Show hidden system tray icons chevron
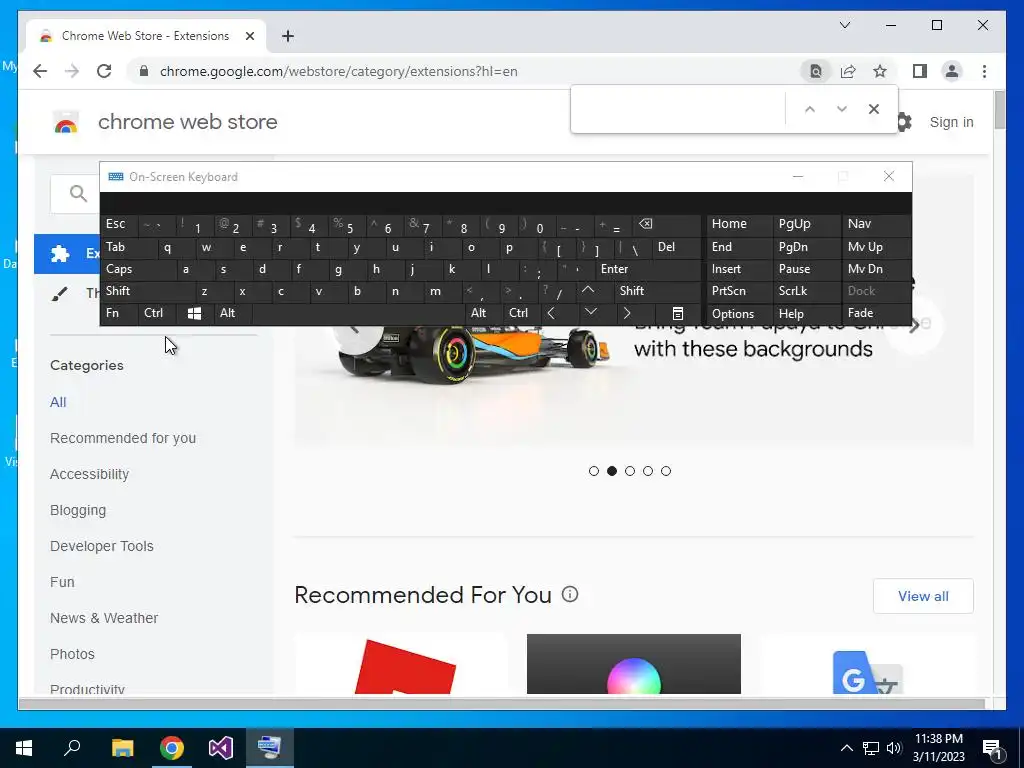This screenshot has height=768, width=1024. pos(846,748)
